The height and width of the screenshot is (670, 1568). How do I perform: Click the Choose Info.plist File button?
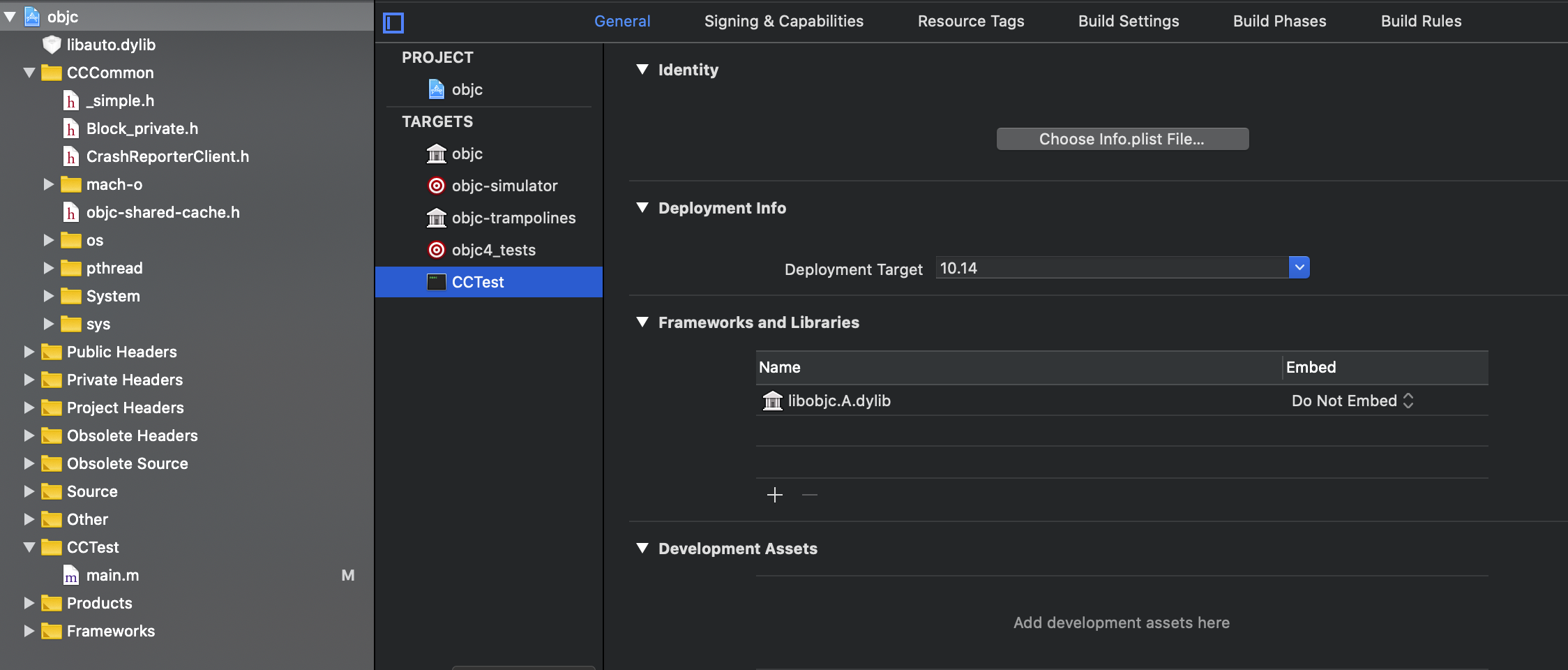[x=1122, y=139]
